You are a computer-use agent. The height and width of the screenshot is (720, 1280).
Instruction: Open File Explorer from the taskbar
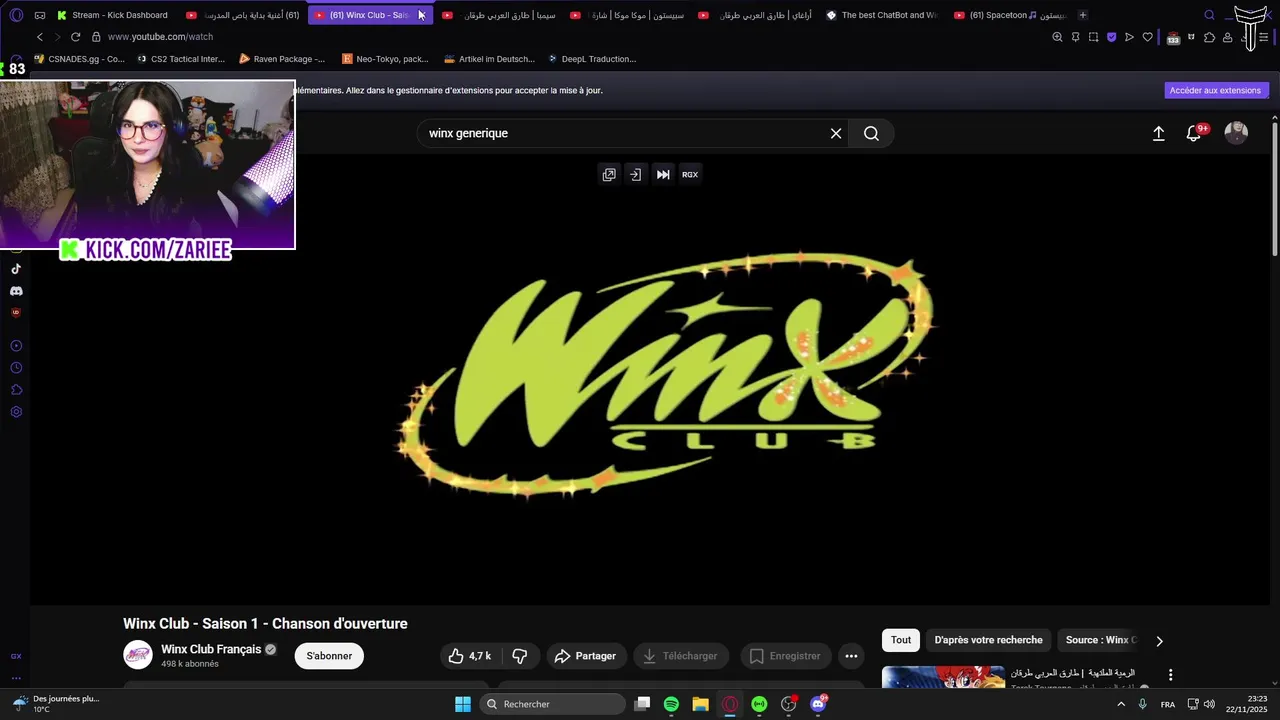700,704
